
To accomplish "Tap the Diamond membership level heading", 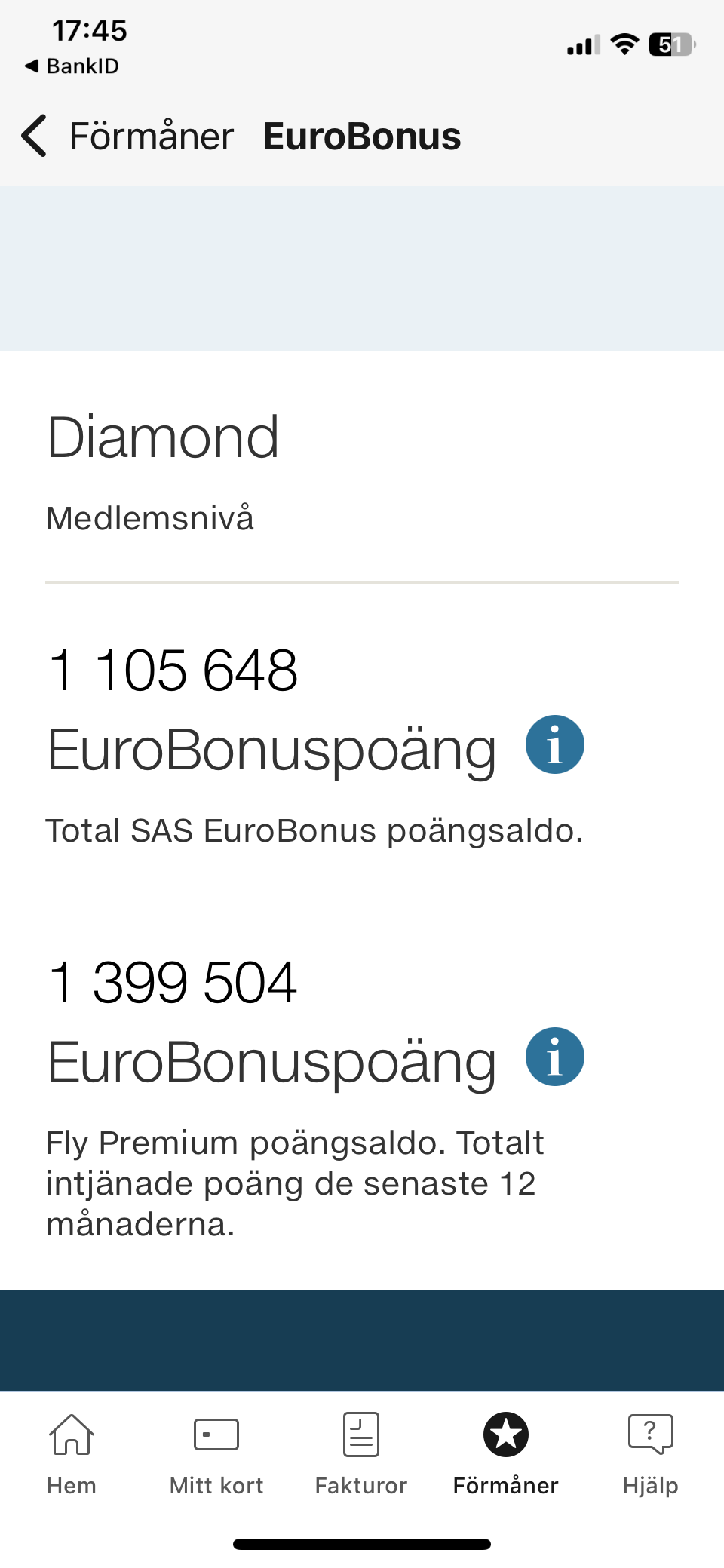I will [163, 437].
